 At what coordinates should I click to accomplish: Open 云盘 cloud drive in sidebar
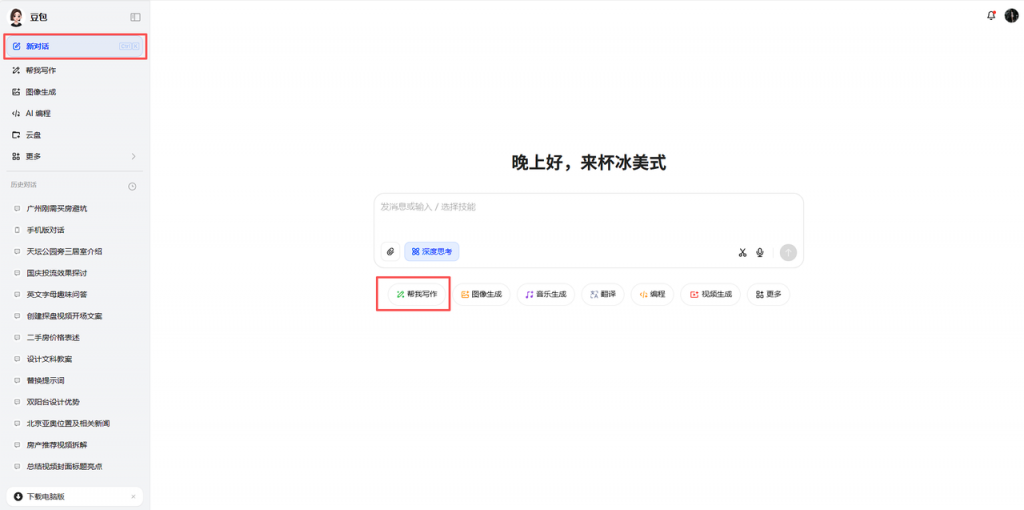pyautogui.click(x=75, y=135)
